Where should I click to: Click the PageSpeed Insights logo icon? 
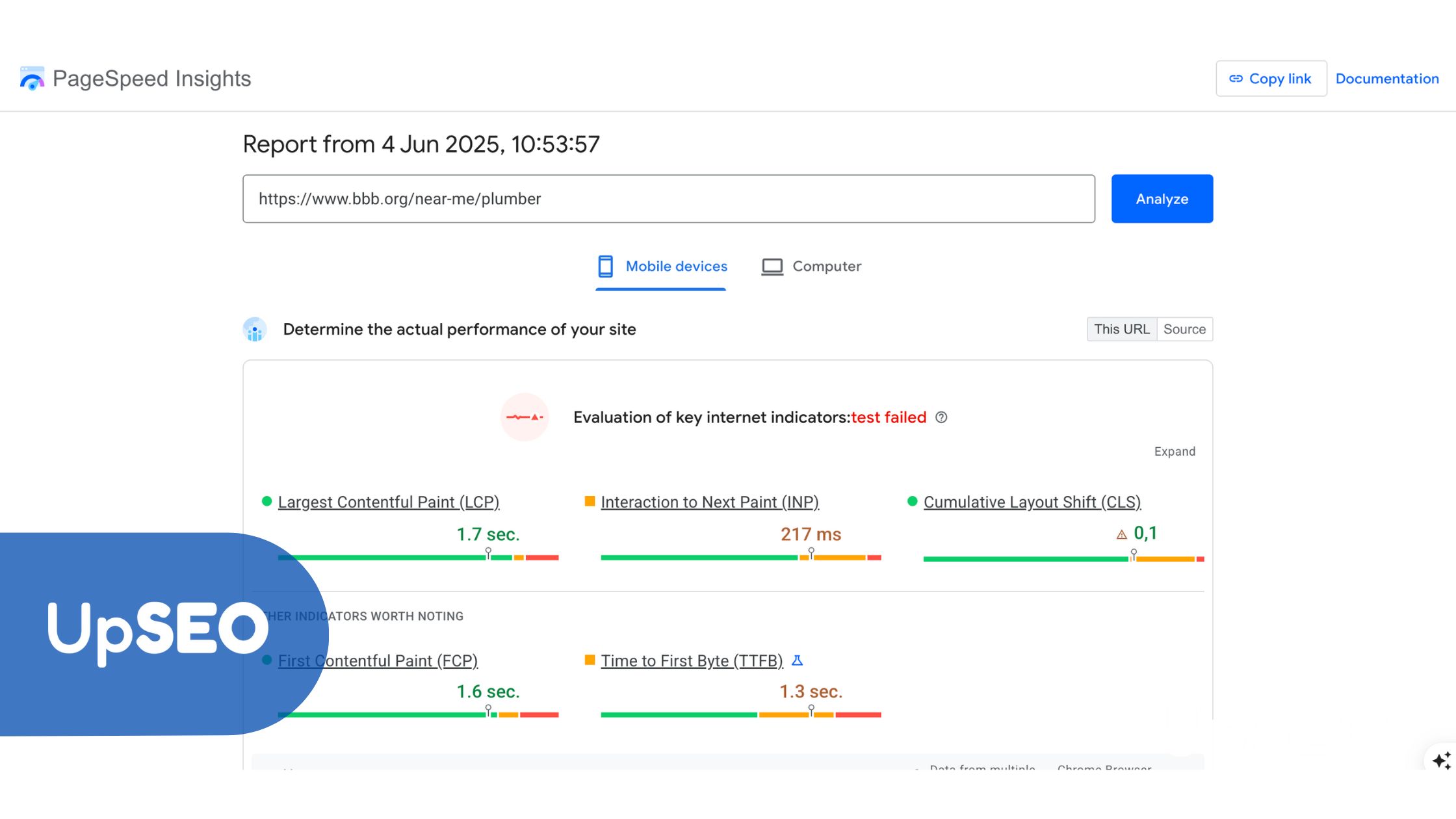point(32,79)
